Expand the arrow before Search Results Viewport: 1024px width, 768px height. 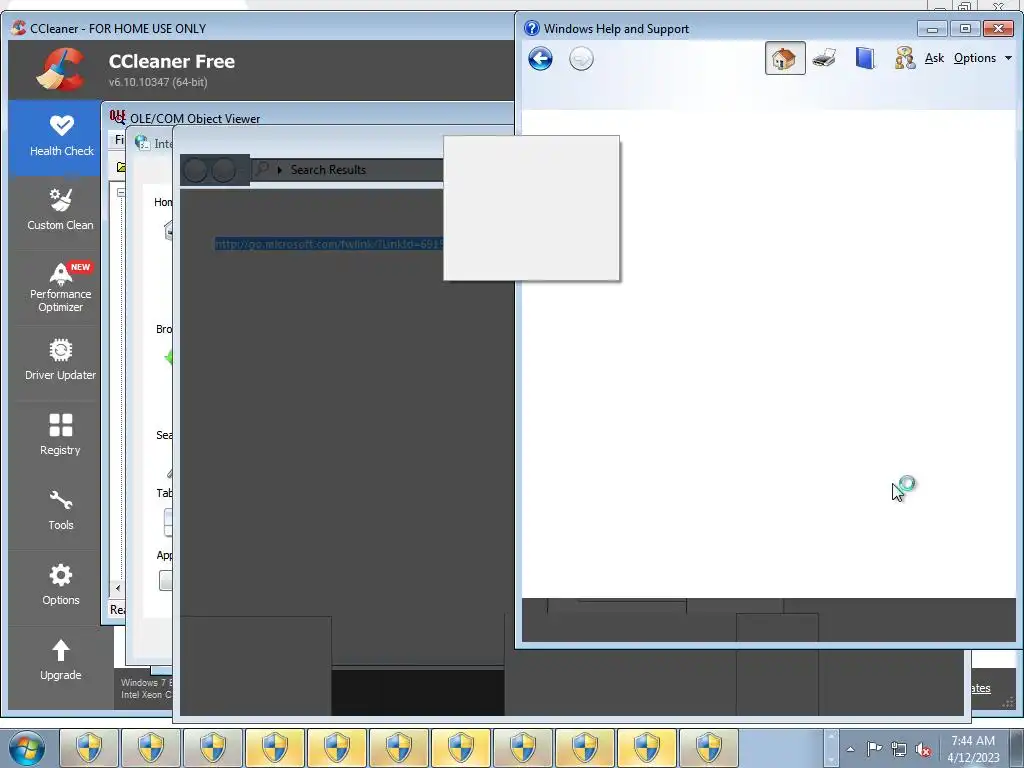point(280,170)
